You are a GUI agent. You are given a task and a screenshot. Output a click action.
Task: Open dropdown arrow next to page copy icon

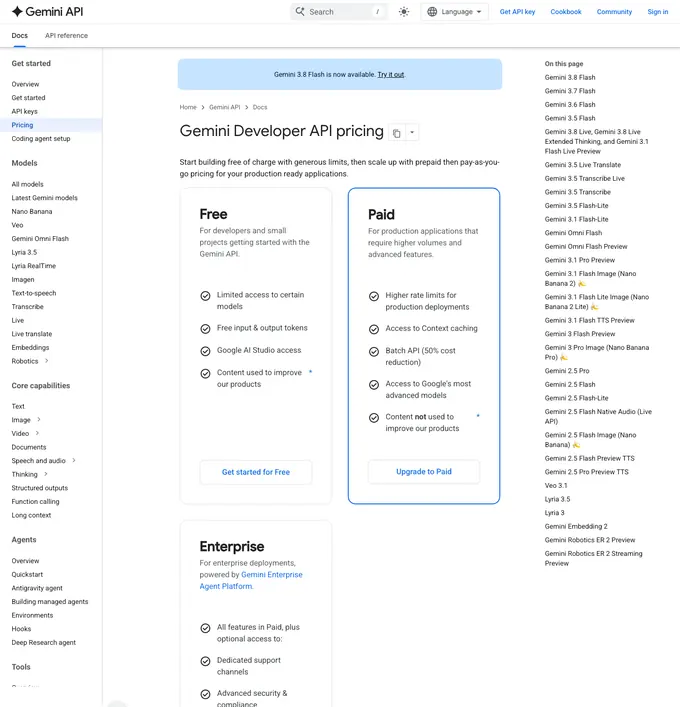[412, 133]
